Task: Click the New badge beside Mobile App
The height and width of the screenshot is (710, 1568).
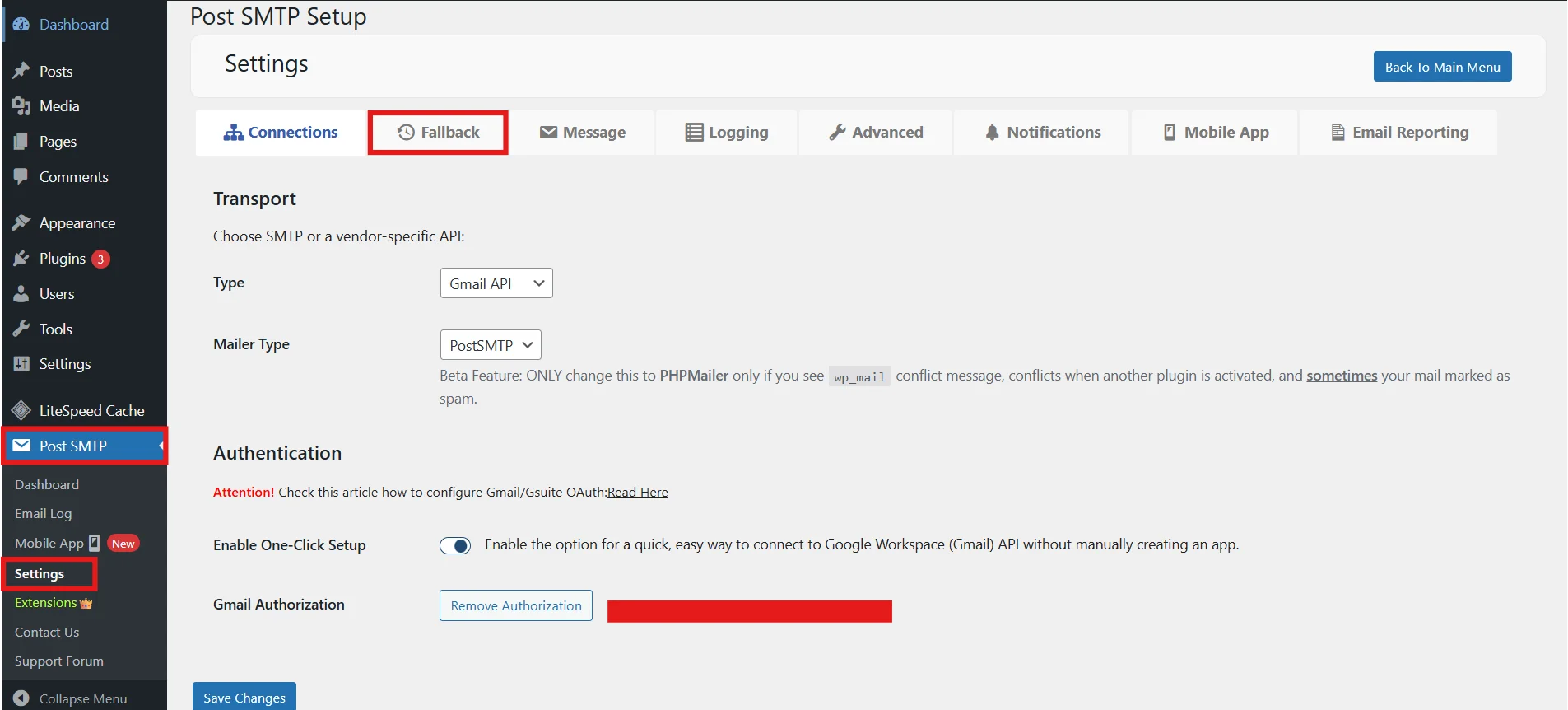Action: 123,544
